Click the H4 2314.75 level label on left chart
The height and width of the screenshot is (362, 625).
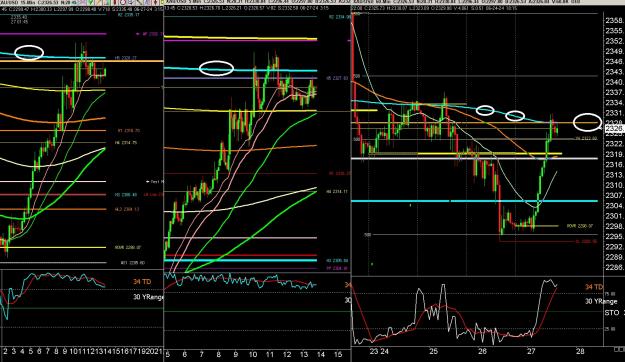point(126,142)
